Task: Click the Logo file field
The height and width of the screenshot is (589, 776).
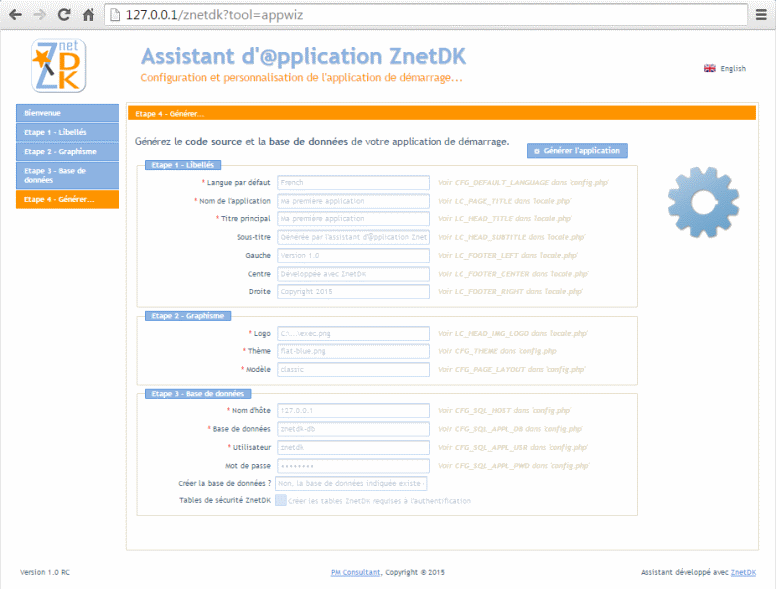Action: pos(353,334)
